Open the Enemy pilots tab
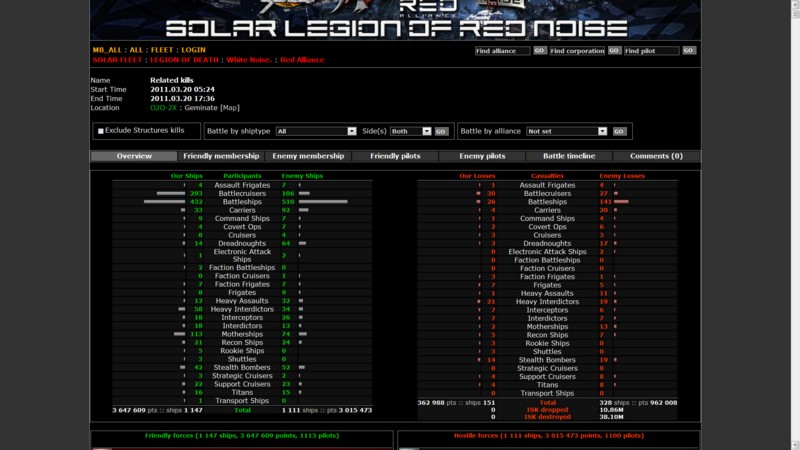Image resolution: width=800 pixels, height=450 pixels. [482, 156]
